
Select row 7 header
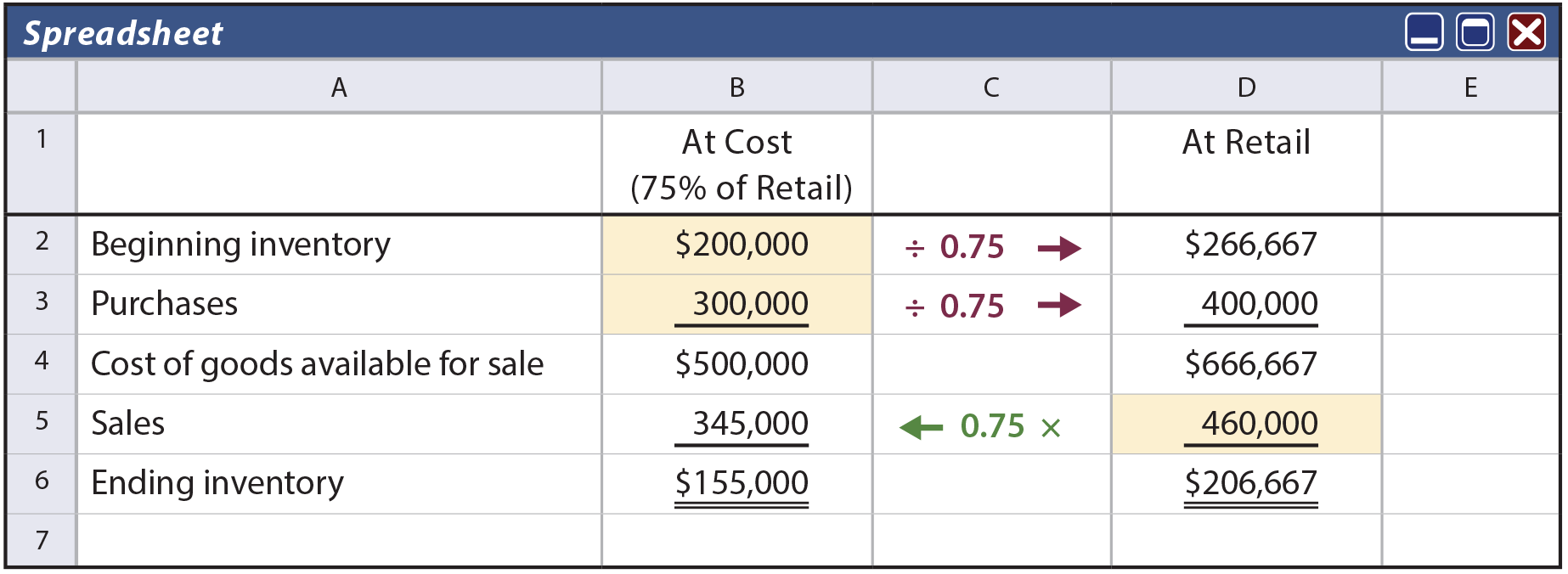click(x=42, y=540)
